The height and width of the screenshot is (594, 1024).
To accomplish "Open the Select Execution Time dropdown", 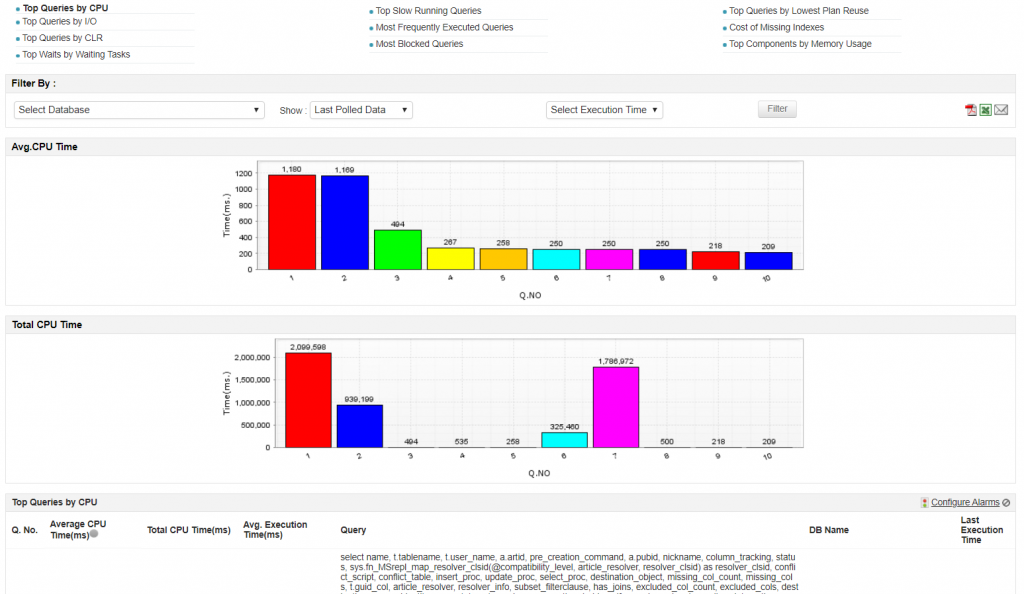I will tap(604, 110).
